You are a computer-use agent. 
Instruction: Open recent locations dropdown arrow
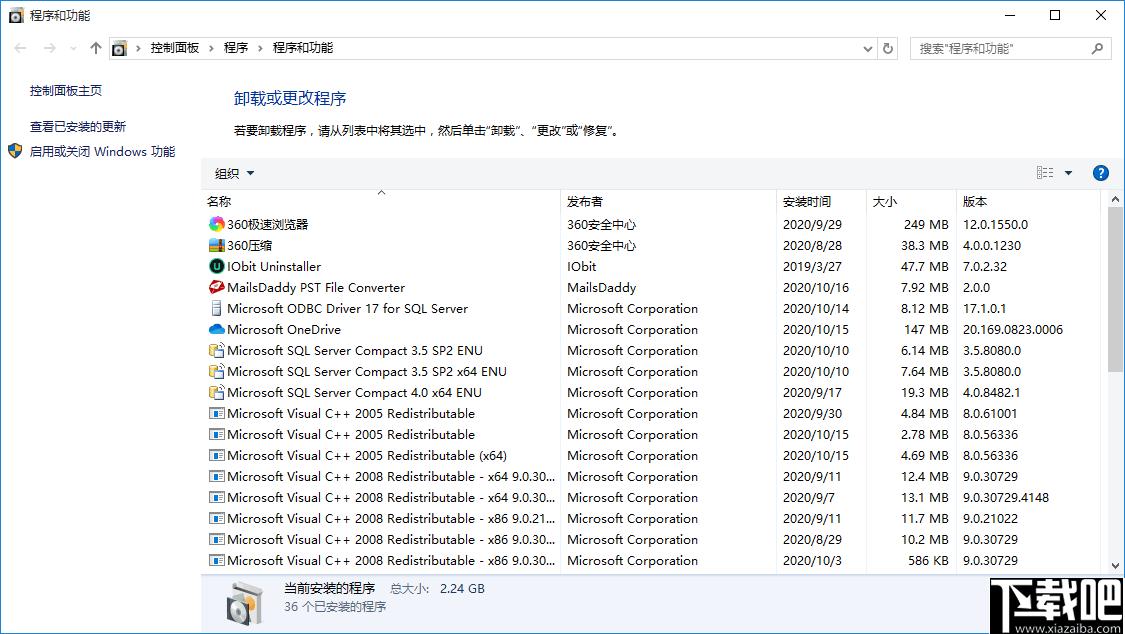[x=73, y=48]
